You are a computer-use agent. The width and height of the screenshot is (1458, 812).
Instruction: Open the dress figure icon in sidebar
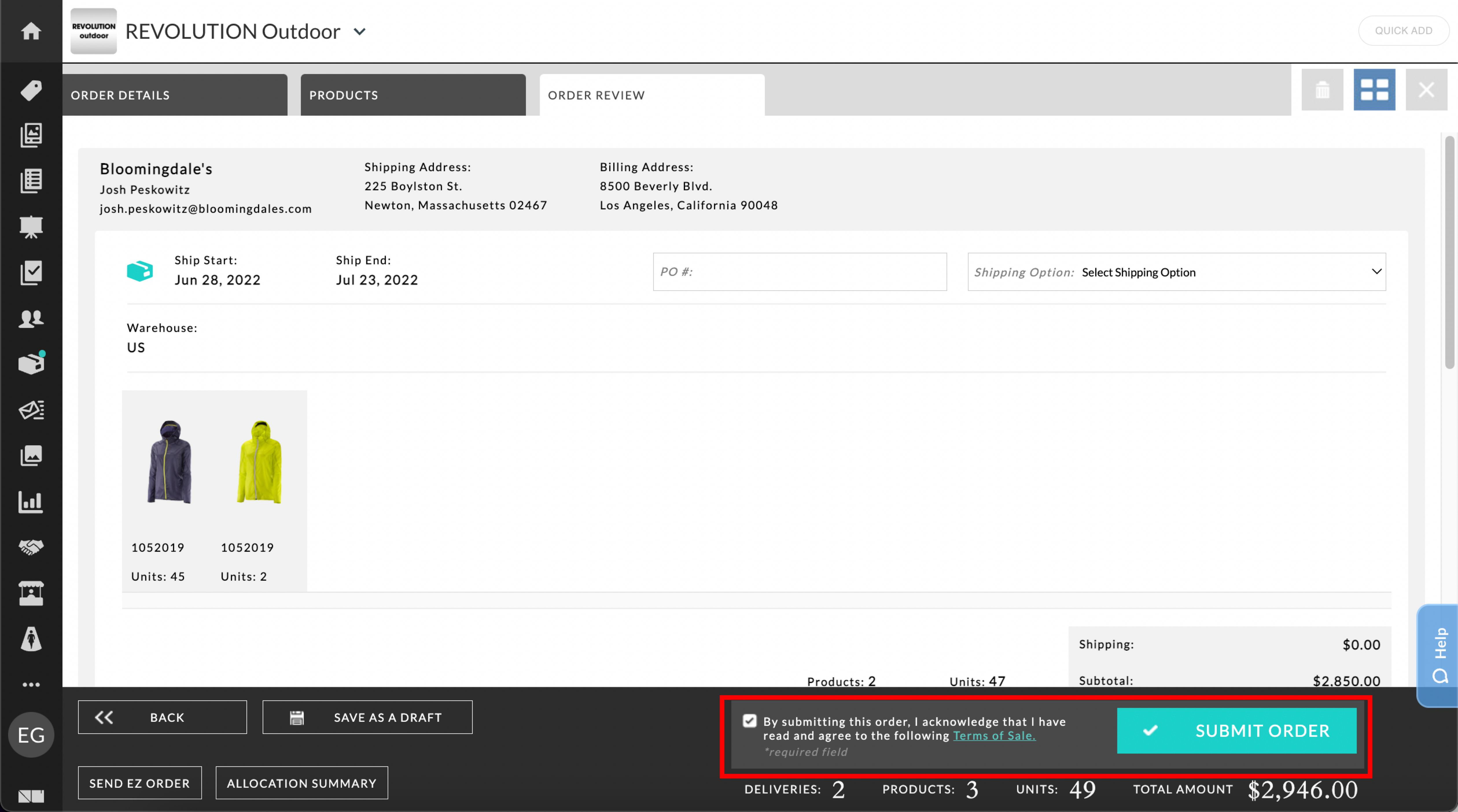point(31,639)
